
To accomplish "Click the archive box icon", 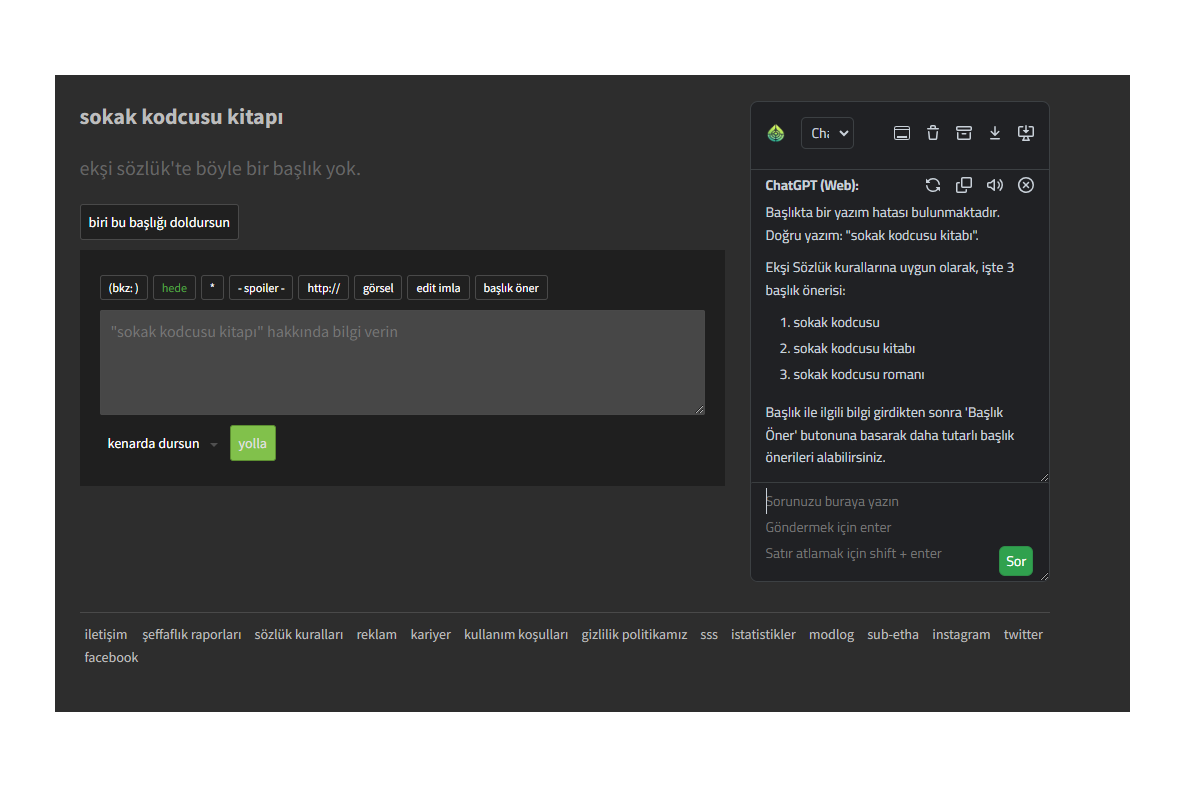I will click(964, 133).
